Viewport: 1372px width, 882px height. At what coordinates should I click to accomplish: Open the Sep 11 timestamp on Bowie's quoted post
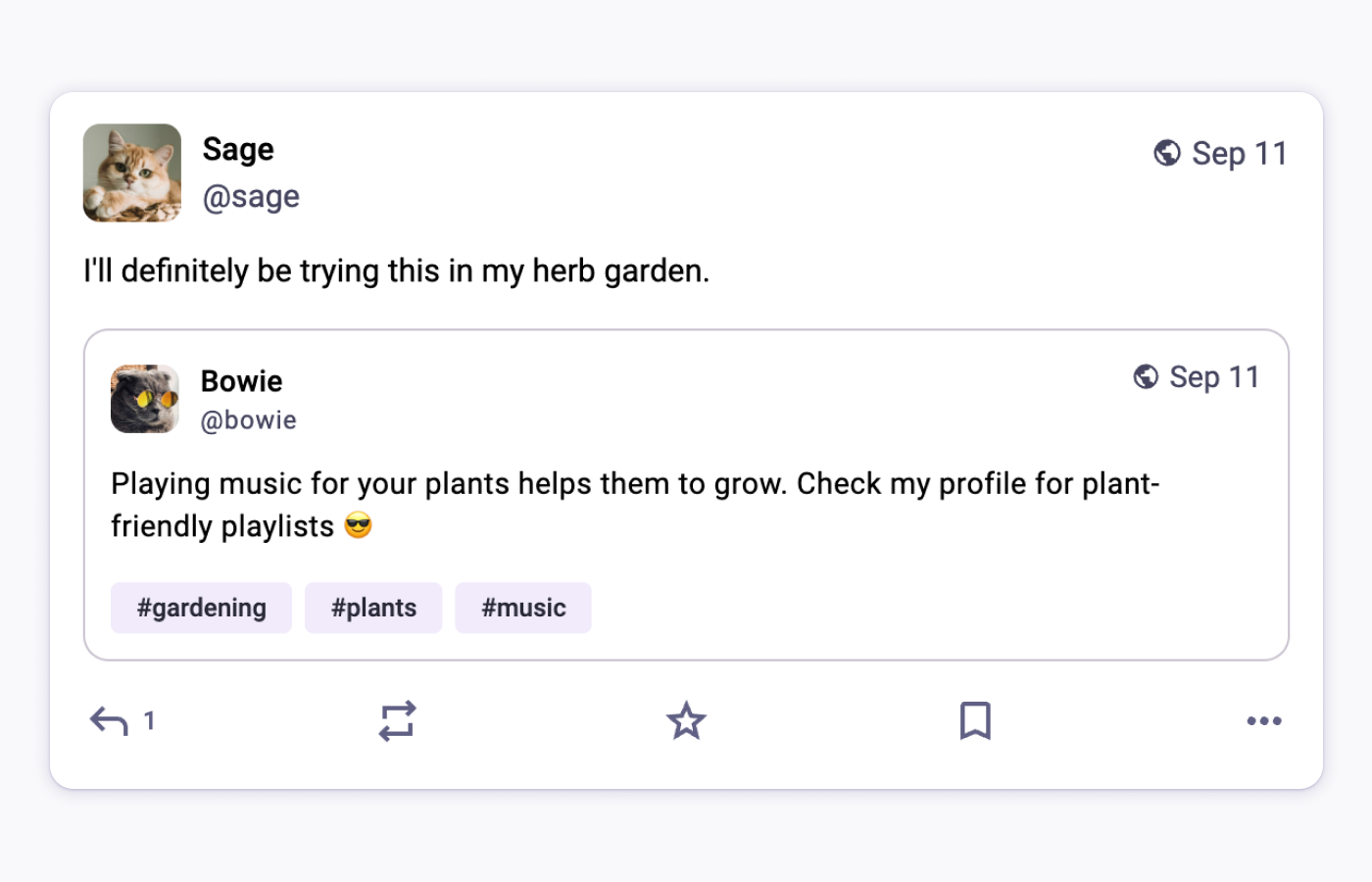(1214, 376)
